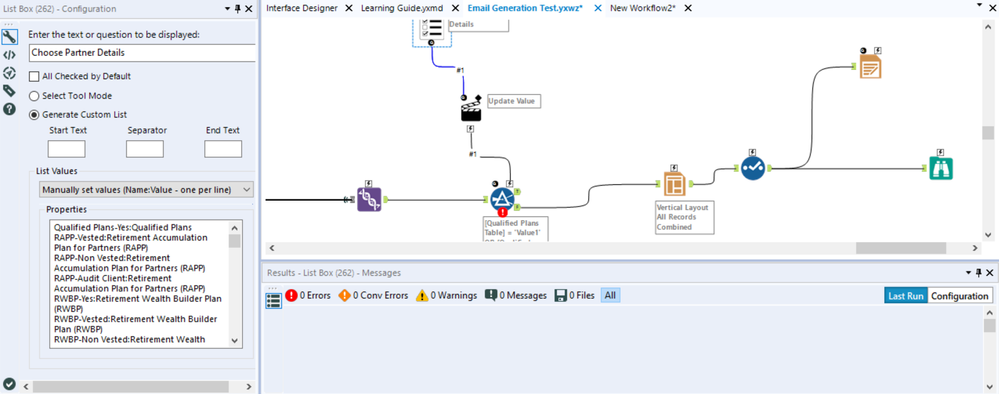The height and width of the screenshot is (394, 999).
Task: Click the Qualified Plans-Yes line in Properties
Action: pos(123,227)
